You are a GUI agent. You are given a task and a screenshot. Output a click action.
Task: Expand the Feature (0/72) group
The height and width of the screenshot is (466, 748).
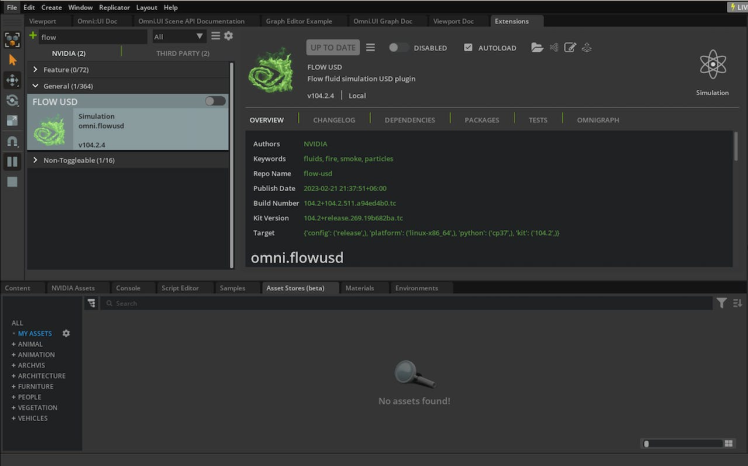coord(36,69)
